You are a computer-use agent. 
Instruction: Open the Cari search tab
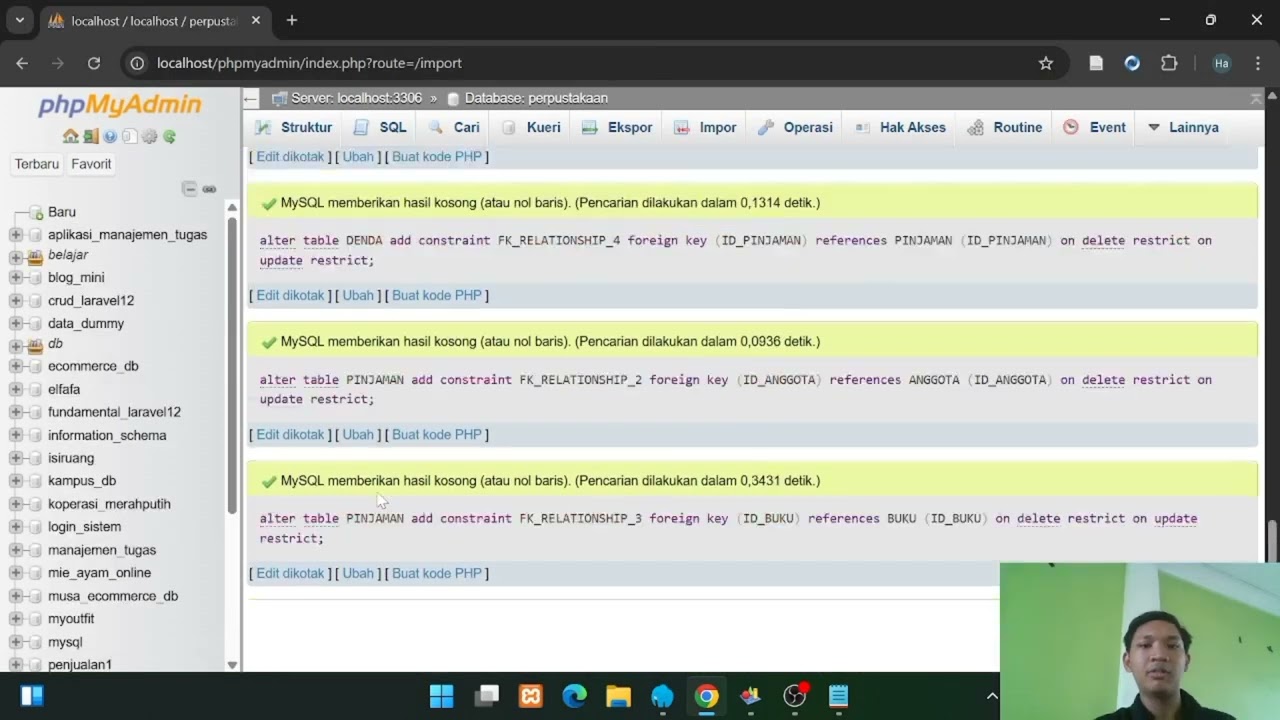coord(455,127)
